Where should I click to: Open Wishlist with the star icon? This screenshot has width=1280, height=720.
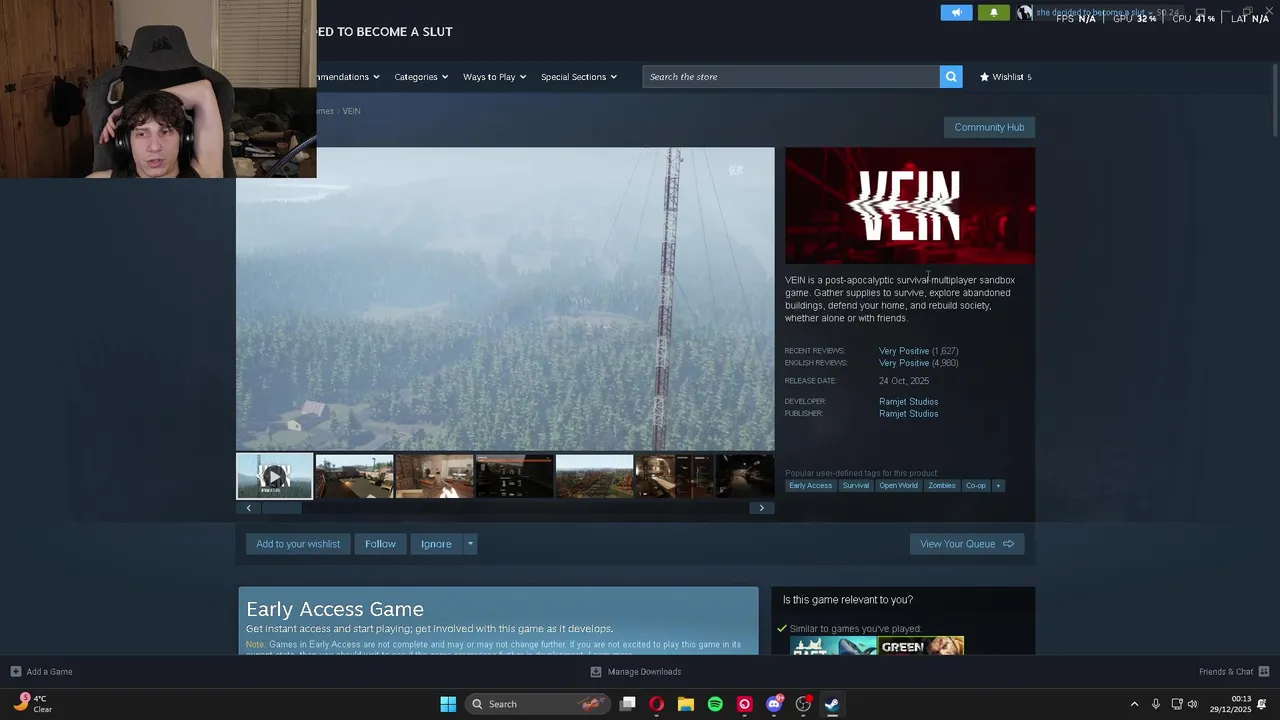pyautogui.click(x=1005, y=77)
